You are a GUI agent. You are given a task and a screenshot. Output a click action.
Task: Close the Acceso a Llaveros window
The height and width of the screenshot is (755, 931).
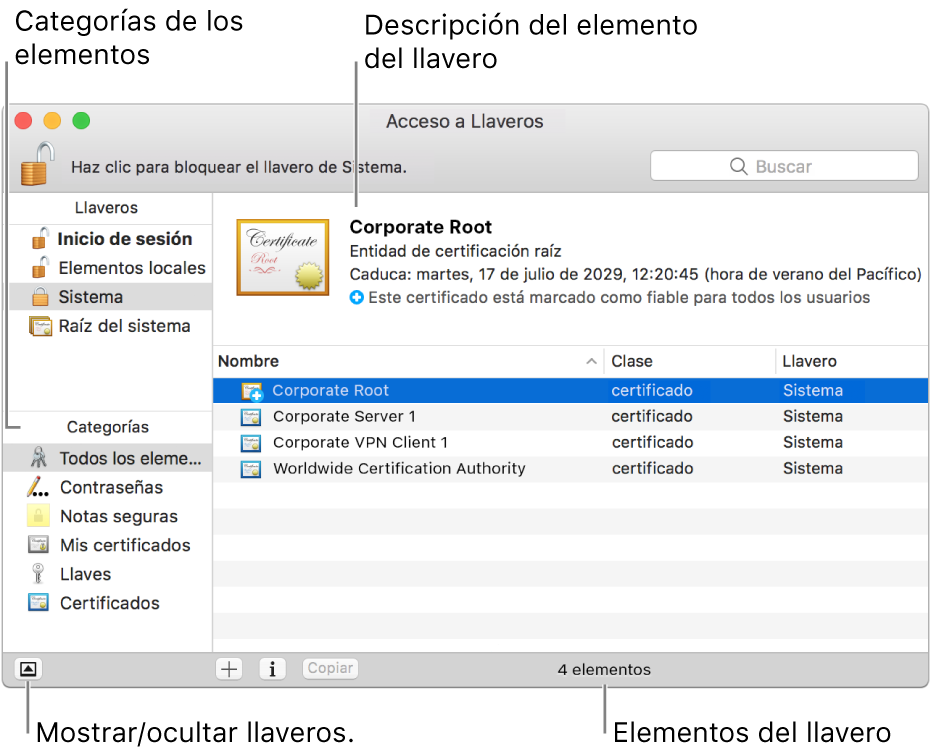[x=23, y=120]
